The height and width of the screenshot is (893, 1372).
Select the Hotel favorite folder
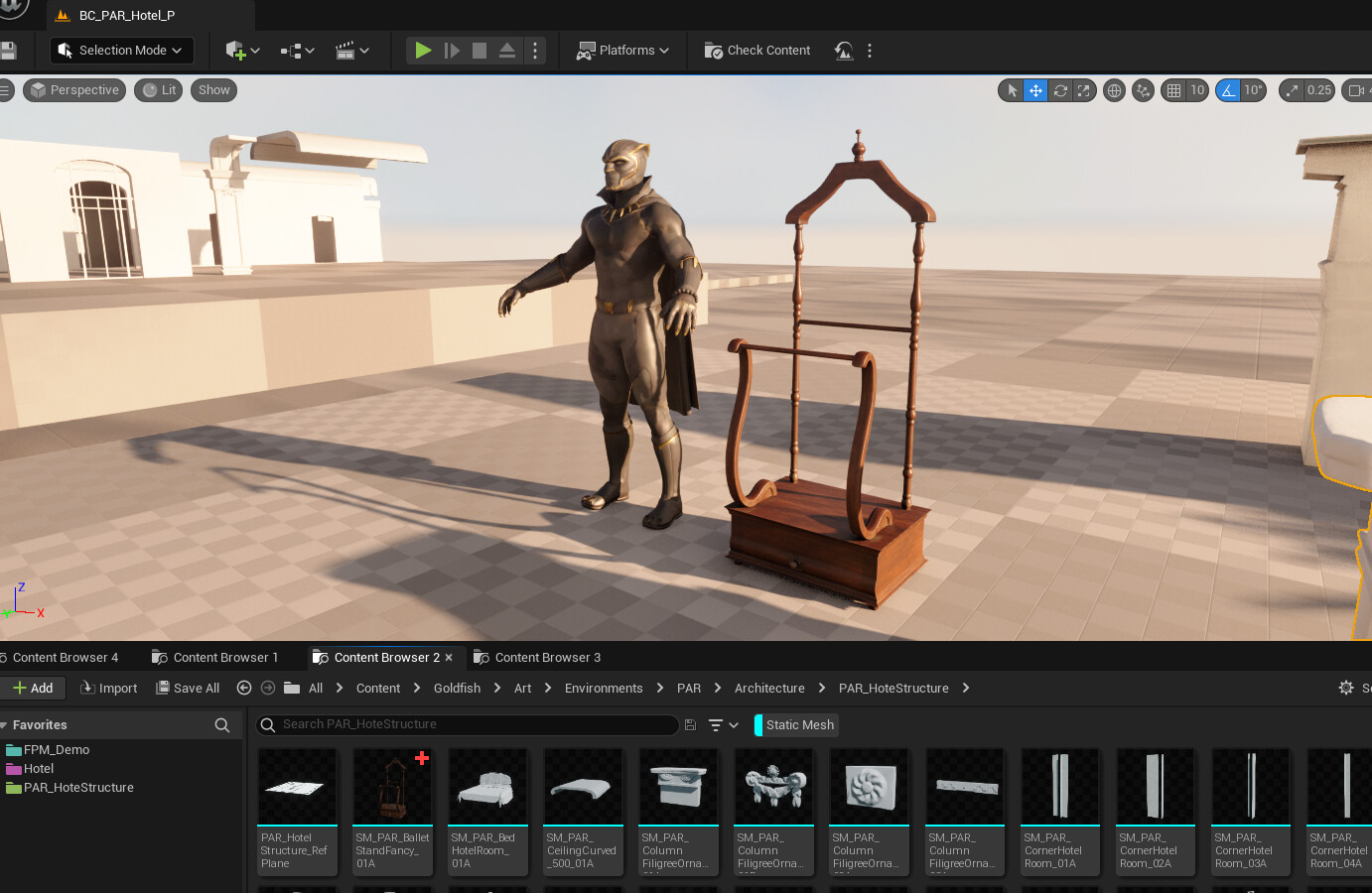tap(30, 769)
